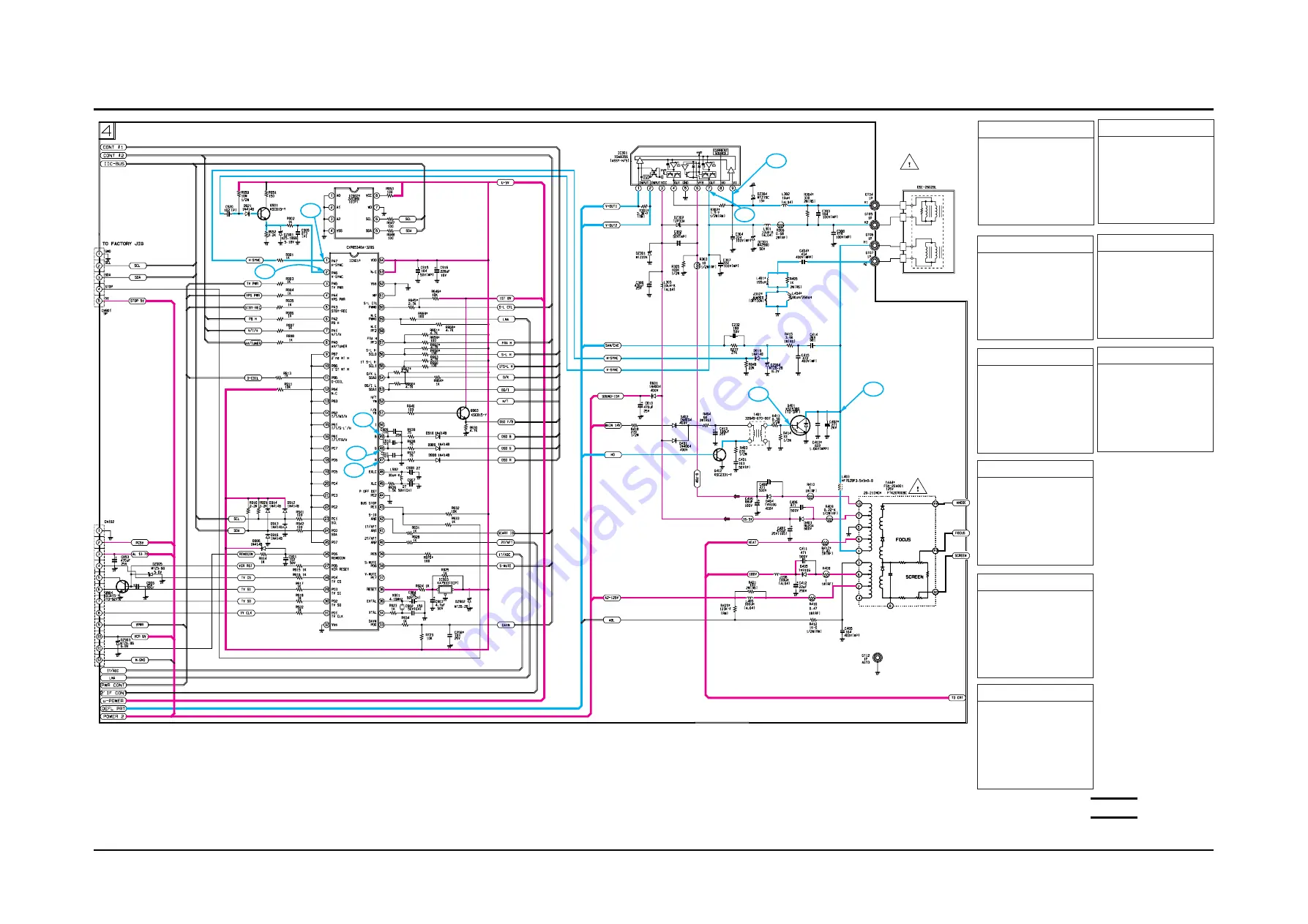Click the V-SYNC signal tag
The width and height of the screenshot is (1308, 924).
pyautogui.click(x=612, y=370)
